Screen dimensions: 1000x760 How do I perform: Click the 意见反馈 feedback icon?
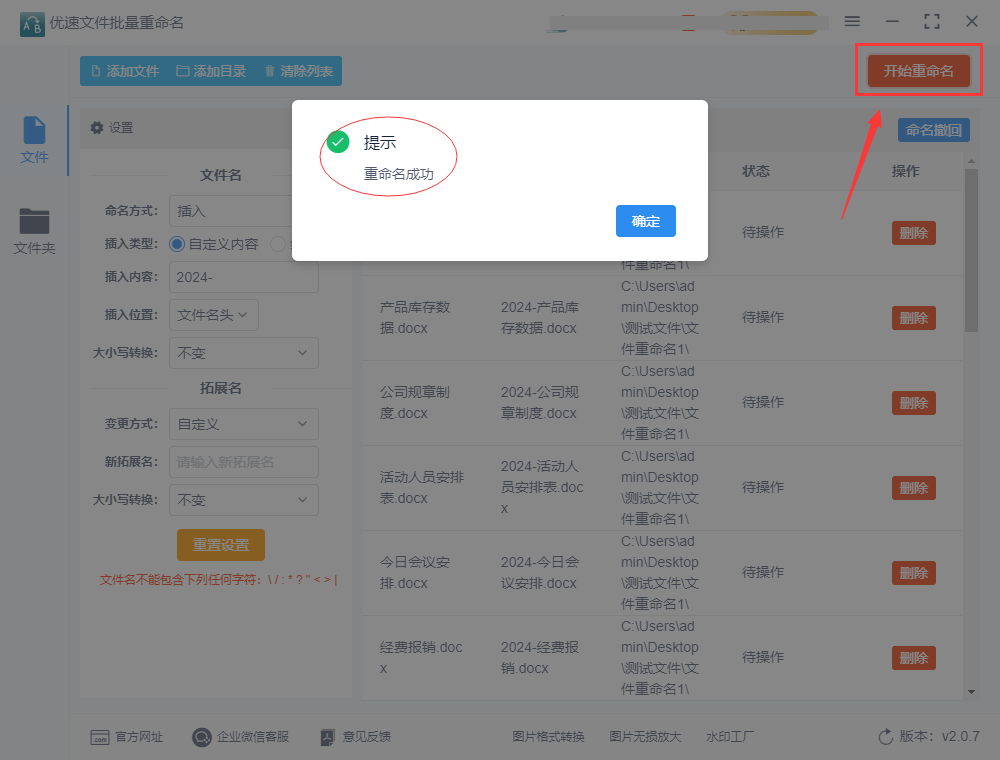pyautogui.click(x=327, y=737)
